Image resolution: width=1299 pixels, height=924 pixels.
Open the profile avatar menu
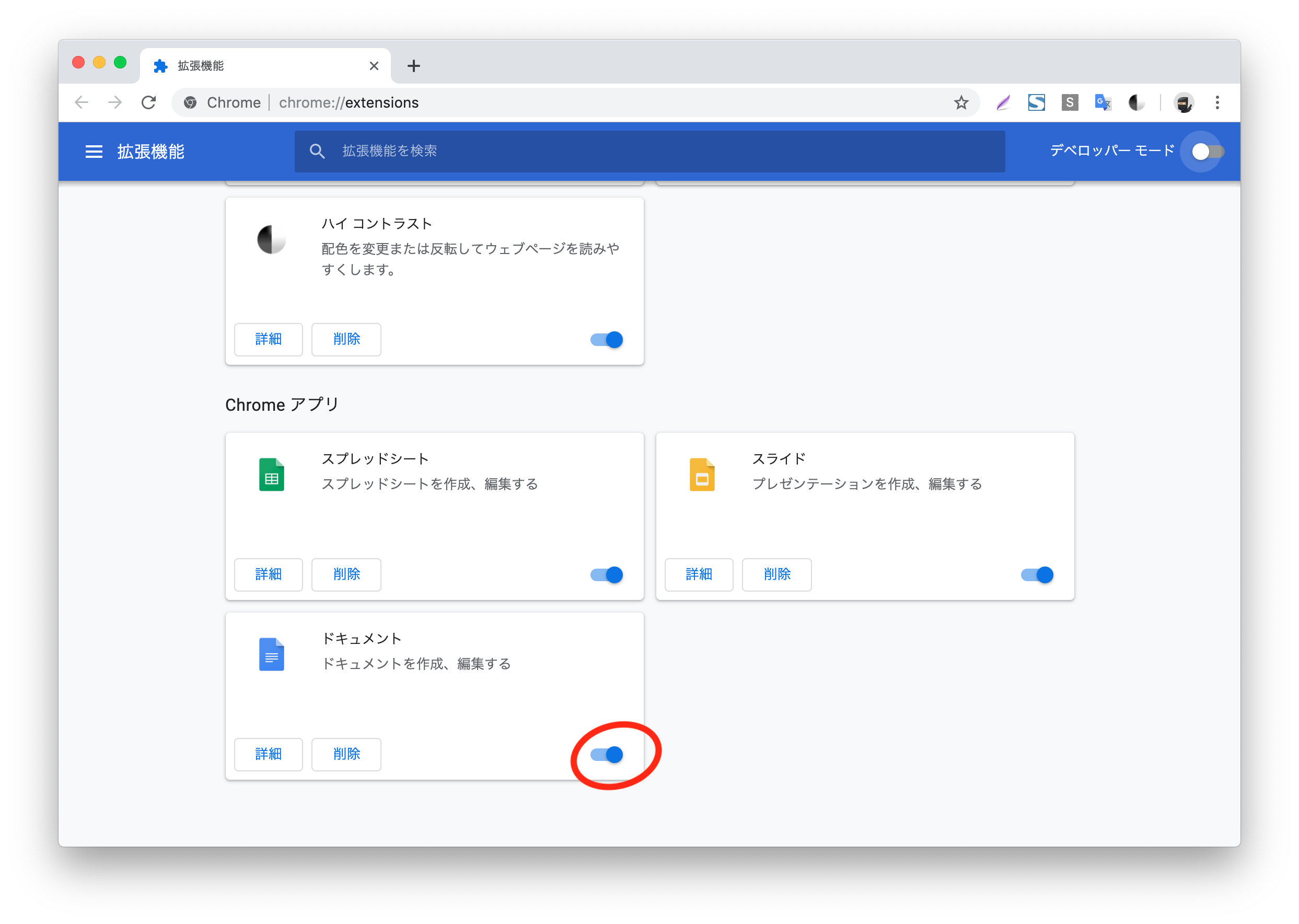[1184, 102]
